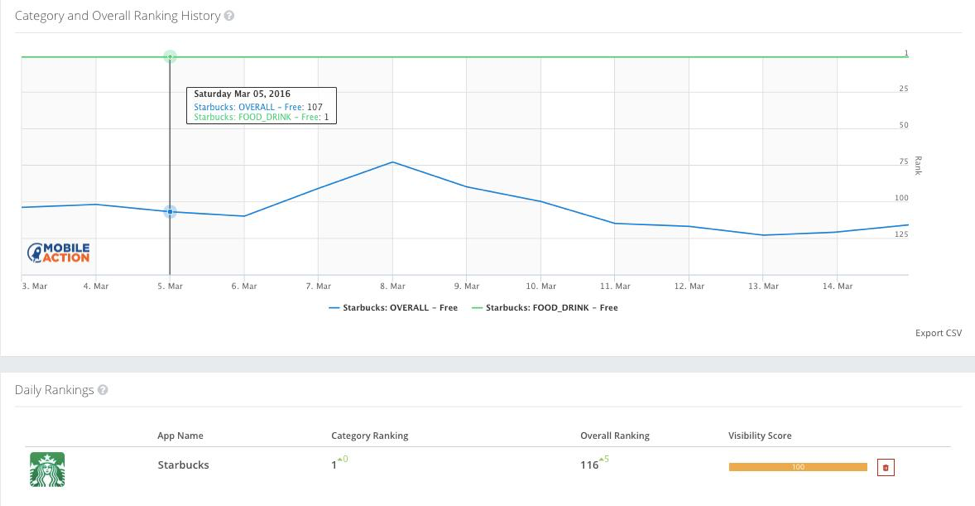Click the App Name column header

180,436
